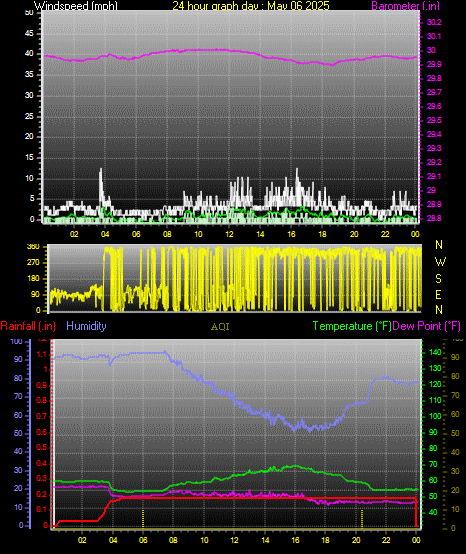Click the "22" hour label under humidity graph
This screenshot has height=554, width=466.
pyautogui.click(x=386, y=540)
